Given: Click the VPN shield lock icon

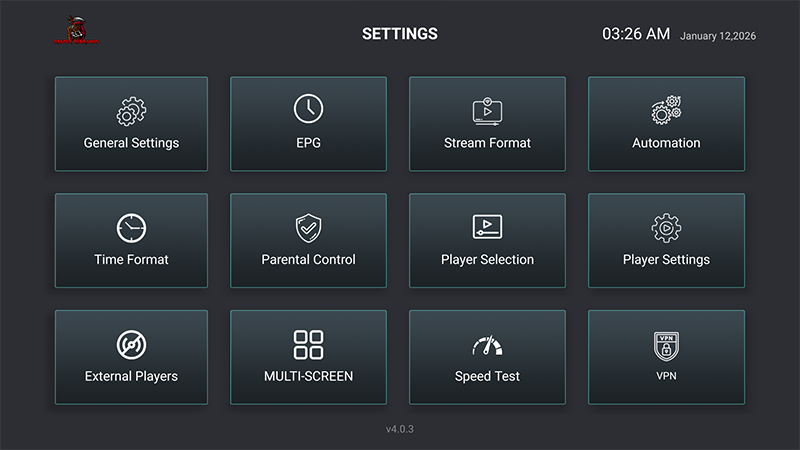Looking at the screenshot, I should (666, 345).
